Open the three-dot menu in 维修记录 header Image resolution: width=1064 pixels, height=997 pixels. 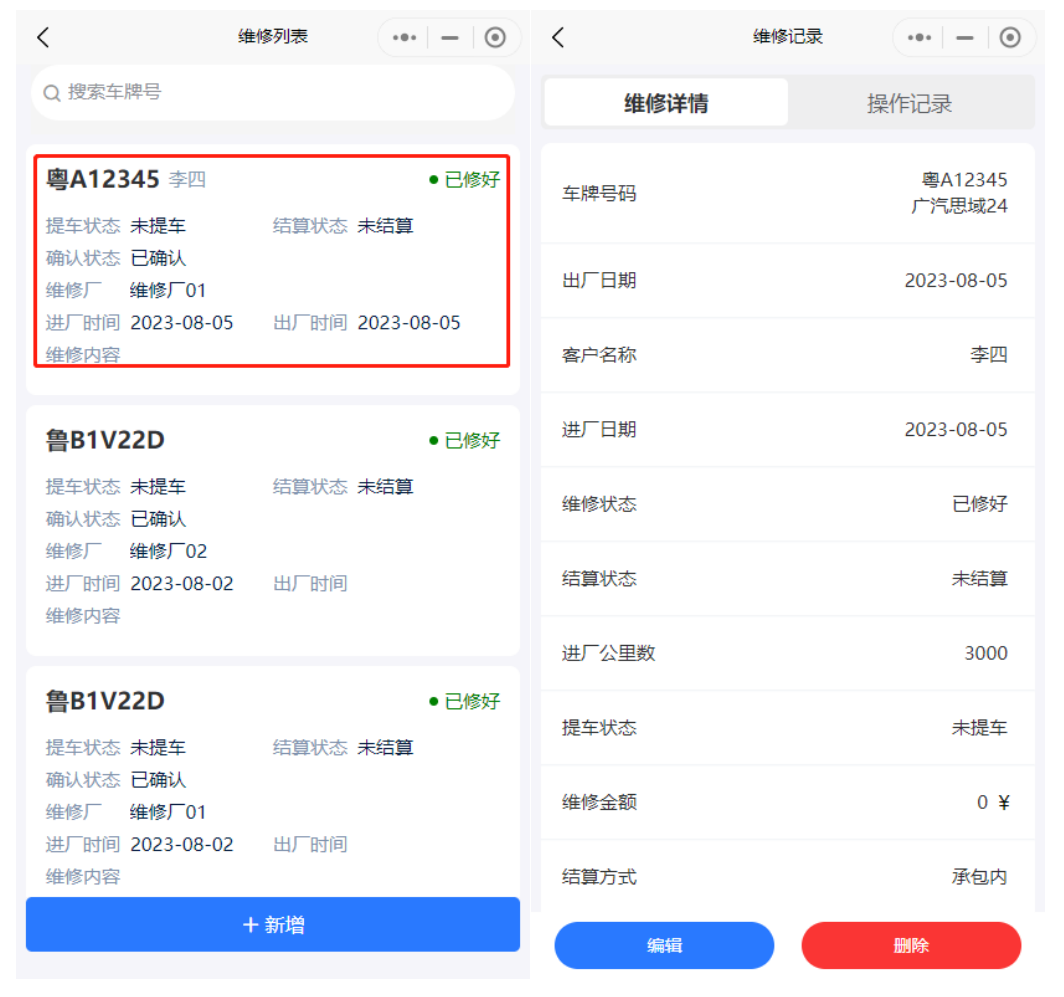coord(919,38)
